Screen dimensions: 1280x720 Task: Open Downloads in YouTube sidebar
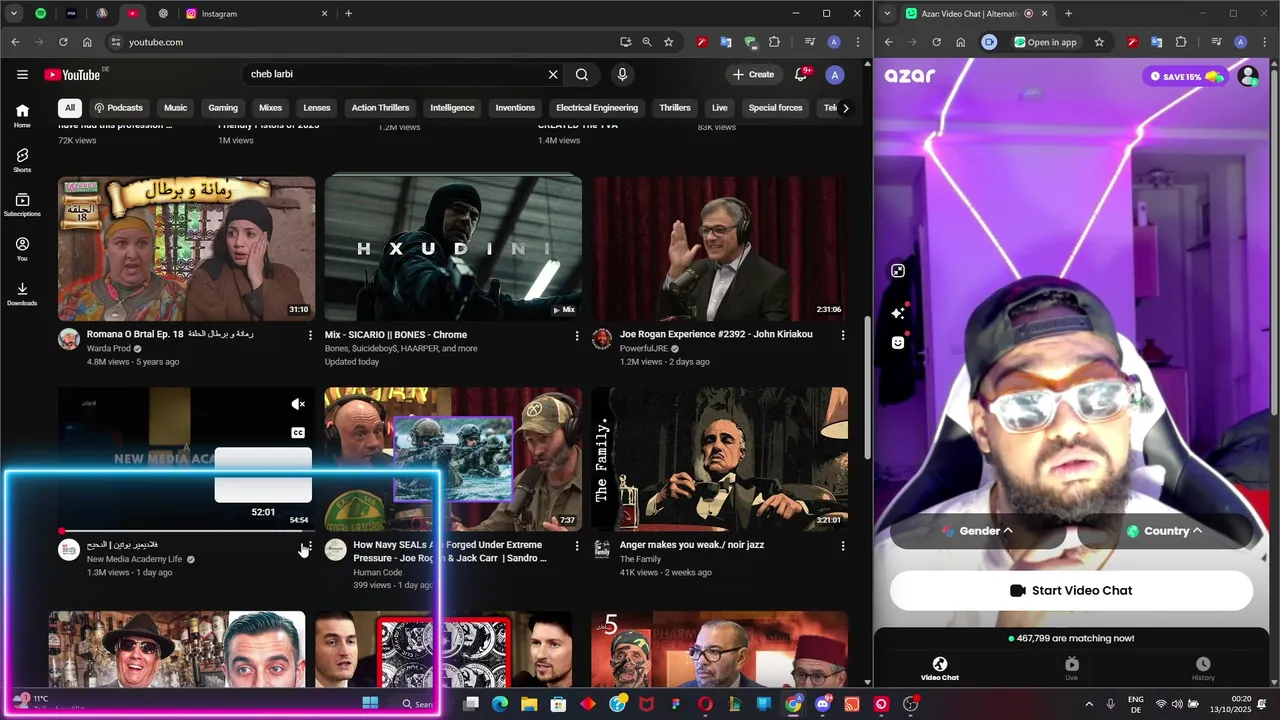pos(22,294)
